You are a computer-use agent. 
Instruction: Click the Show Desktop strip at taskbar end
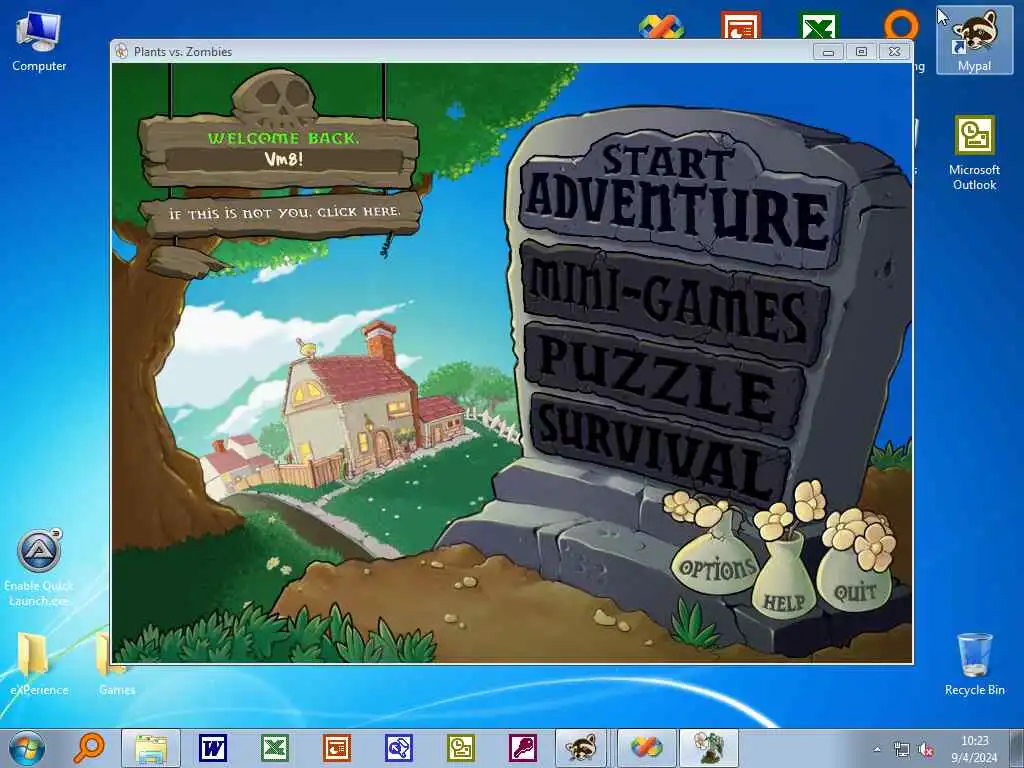pos(1018,748)
